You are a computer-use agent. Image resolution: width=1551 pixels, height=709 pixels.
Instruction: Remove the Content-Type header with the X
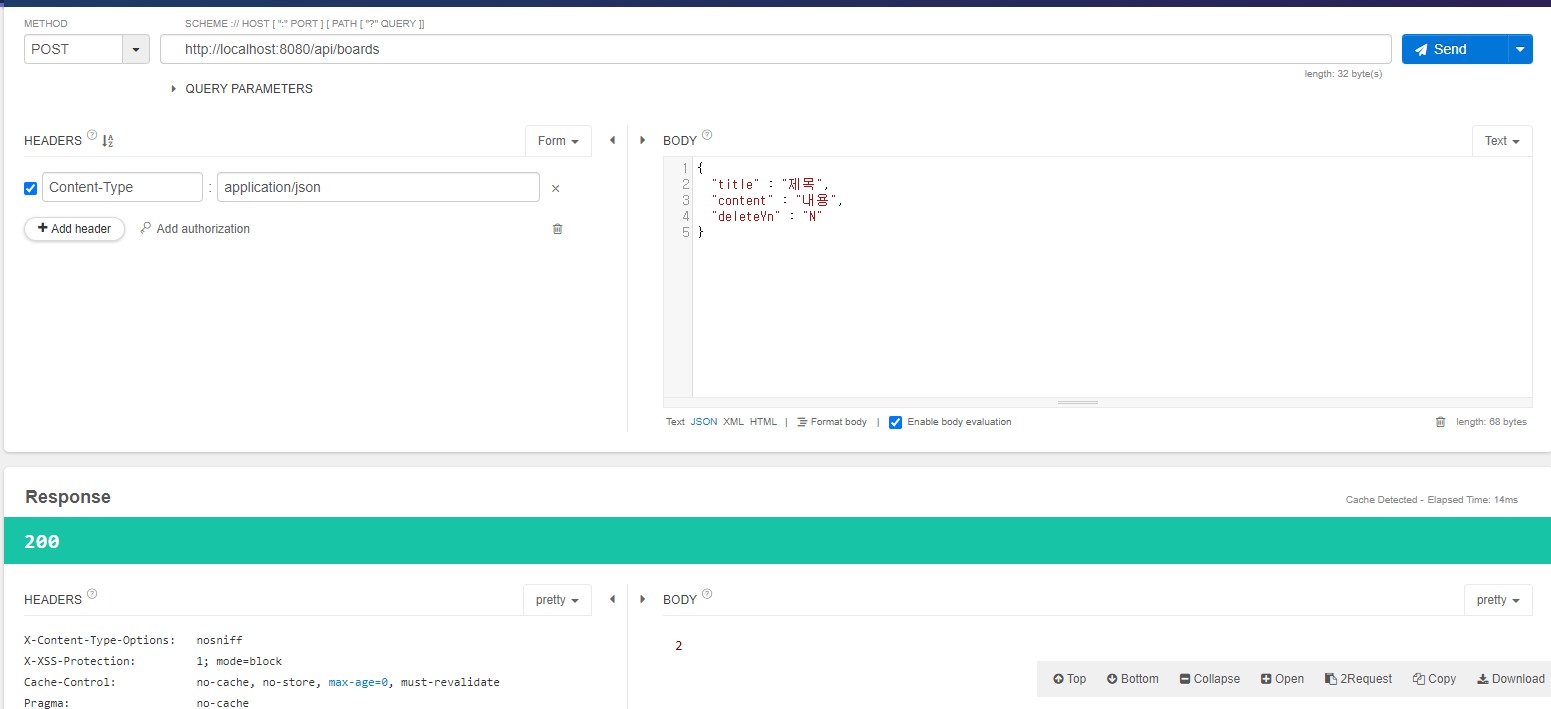click(x=556, y=188)
